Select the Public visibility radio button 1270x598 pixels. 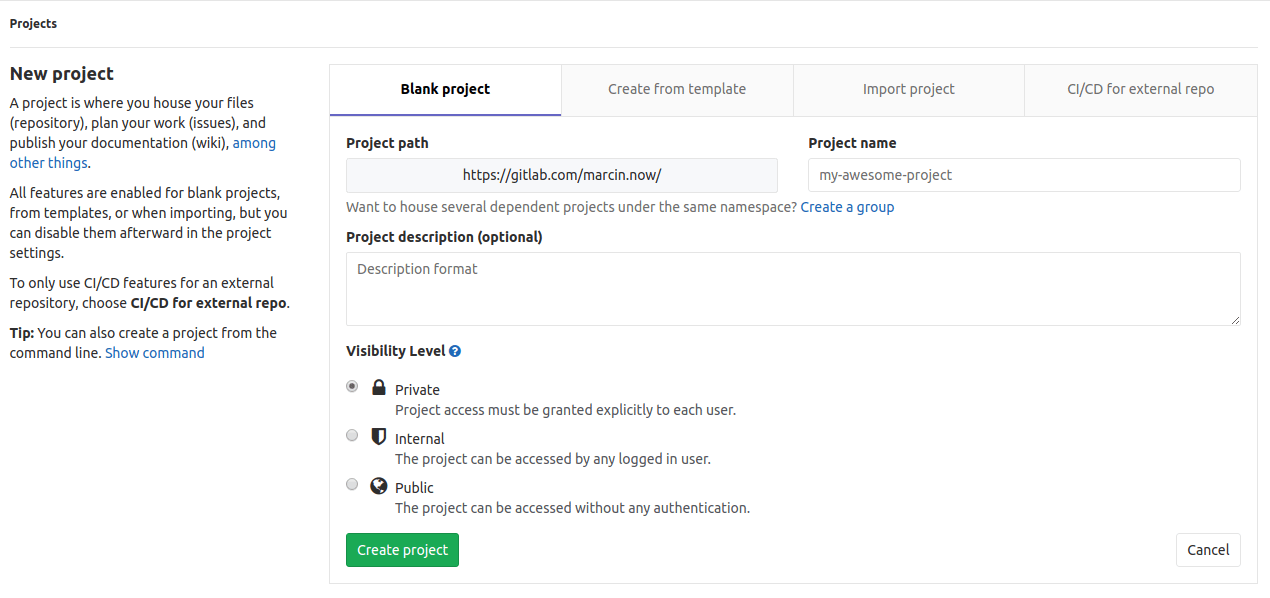(352, 484)
